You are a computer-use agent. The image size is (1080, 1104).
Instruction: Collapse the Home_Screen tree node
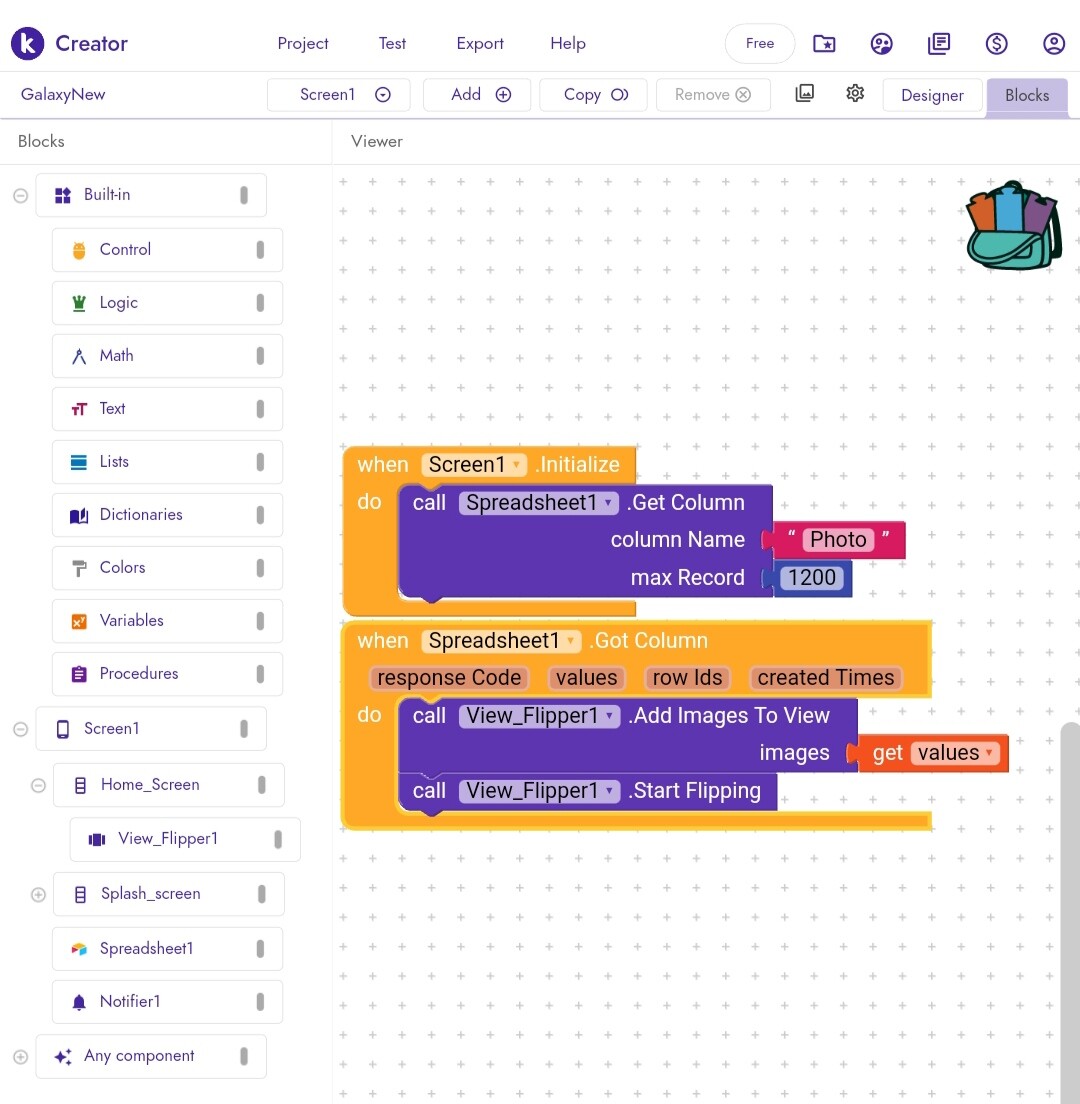(x=38, y=785)
